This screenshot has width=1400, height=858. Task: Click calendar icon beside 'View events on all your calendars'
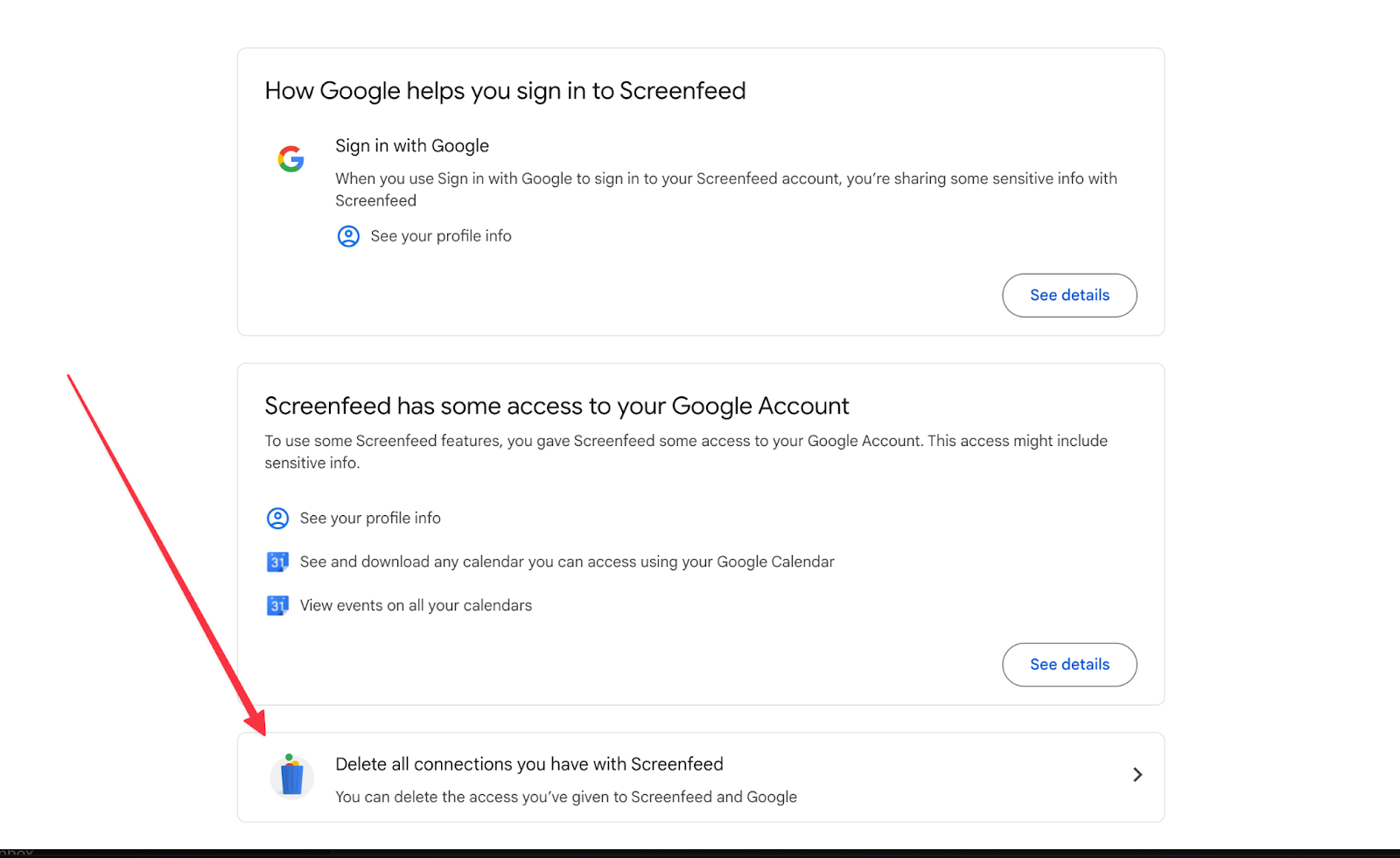coord(277,605)
